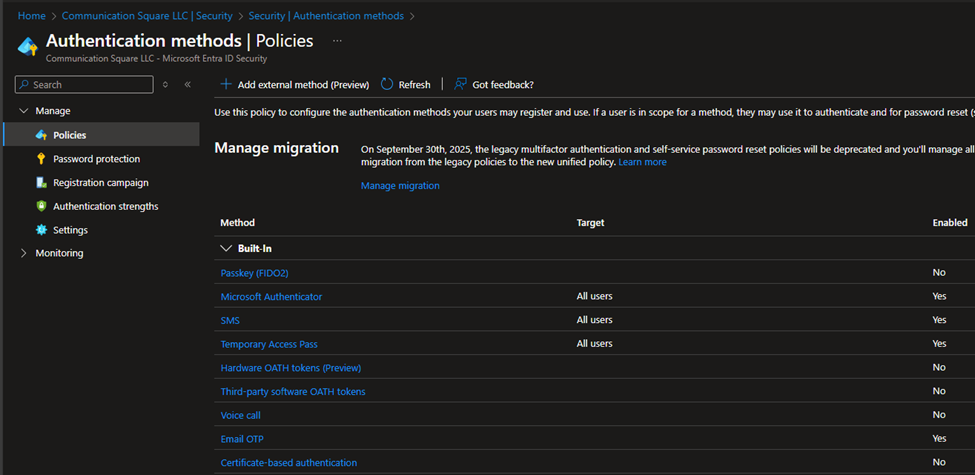Click the Policies sidebar icon

tap(41, 135)
